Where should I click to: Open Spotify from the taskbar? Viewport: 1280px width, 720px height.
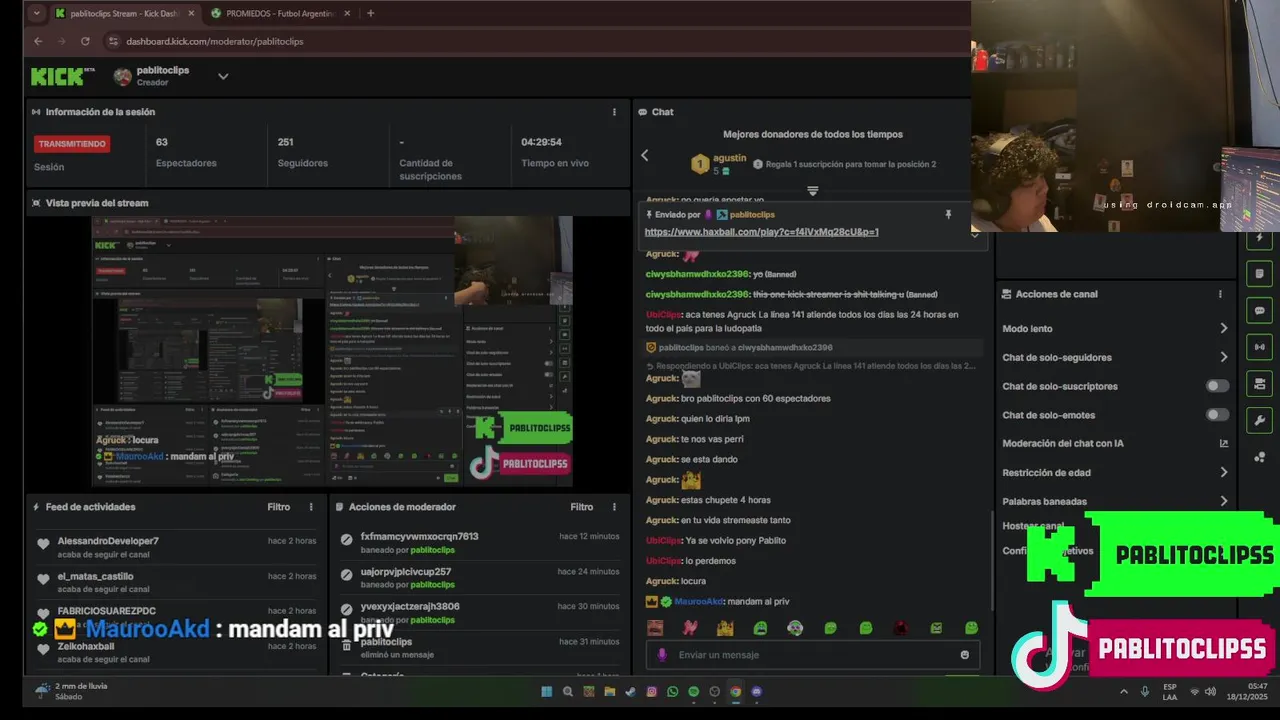pos(693,691)
